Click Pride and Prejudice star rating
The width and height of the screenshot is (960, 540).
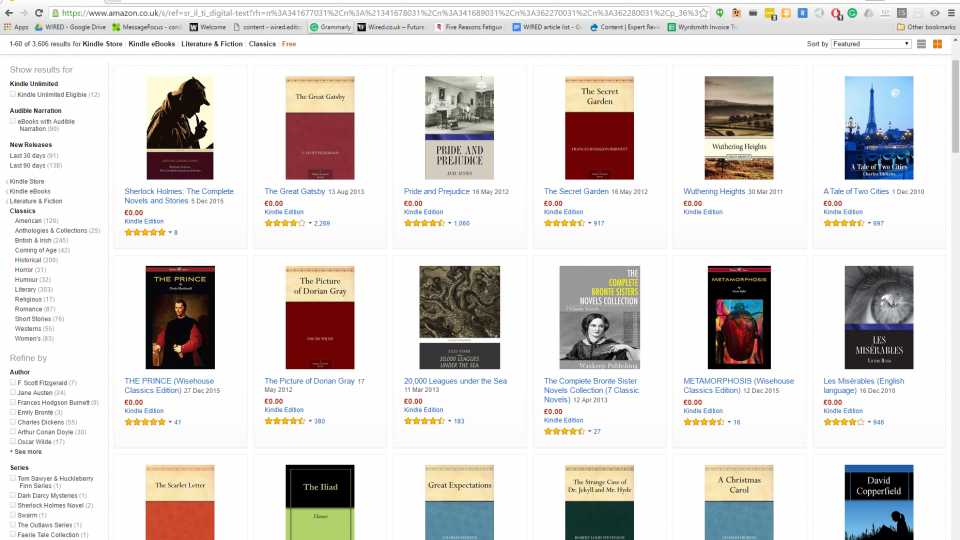(x=424, y=223)
